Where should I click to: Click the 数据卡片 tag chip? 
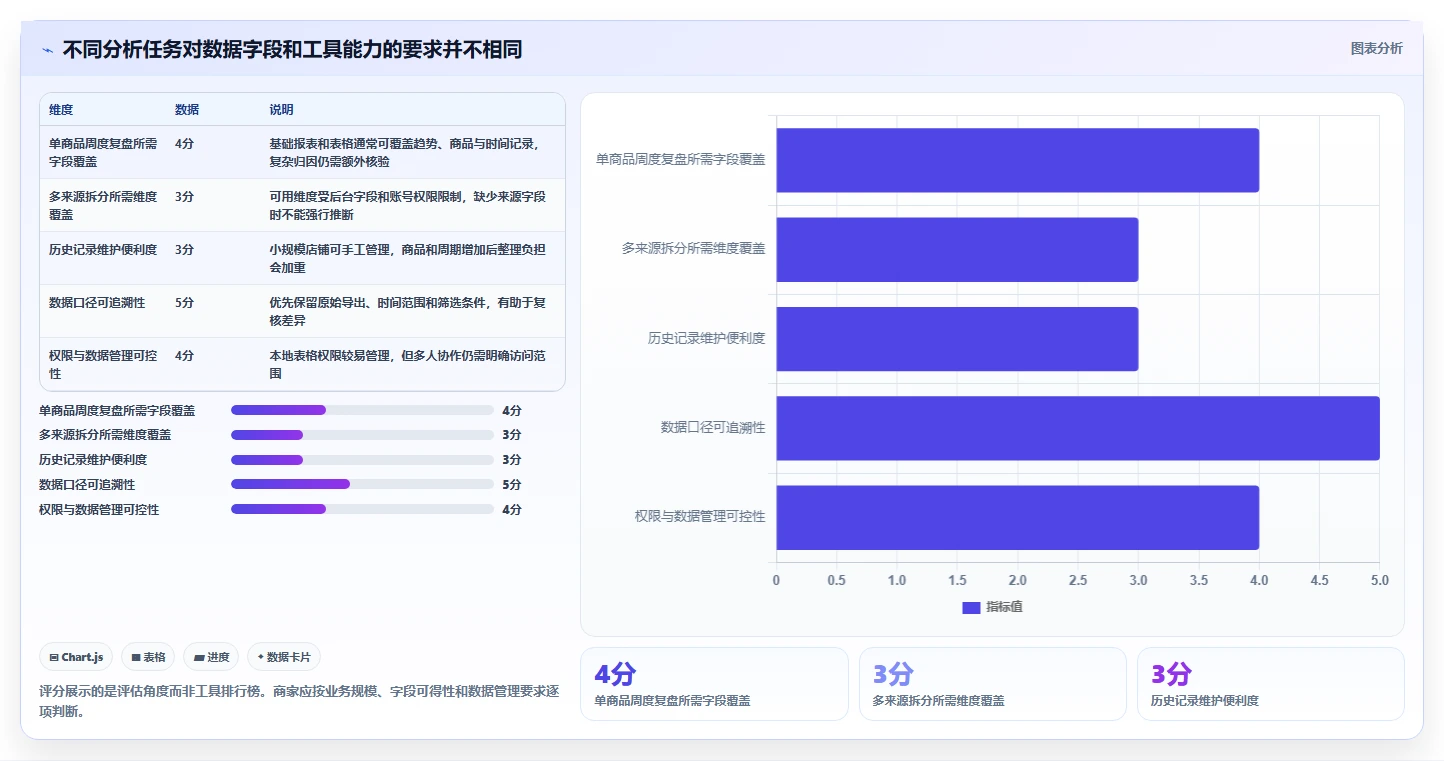coord(284,657)
